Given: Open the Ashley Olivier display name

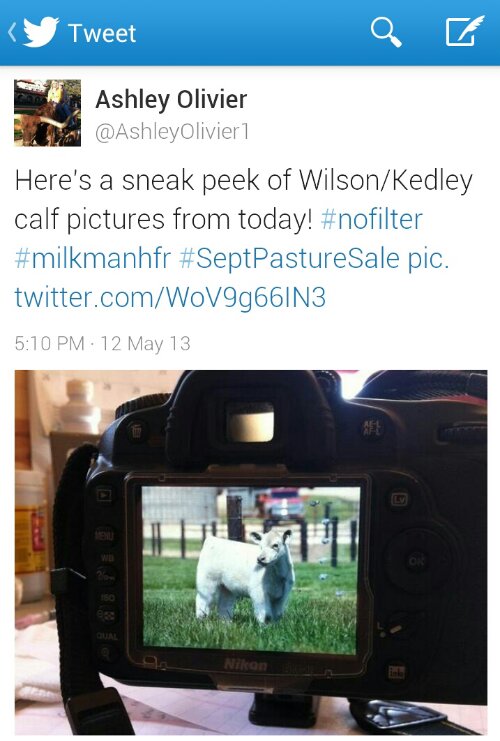Looking at the screenshot, I should (171, 99).
